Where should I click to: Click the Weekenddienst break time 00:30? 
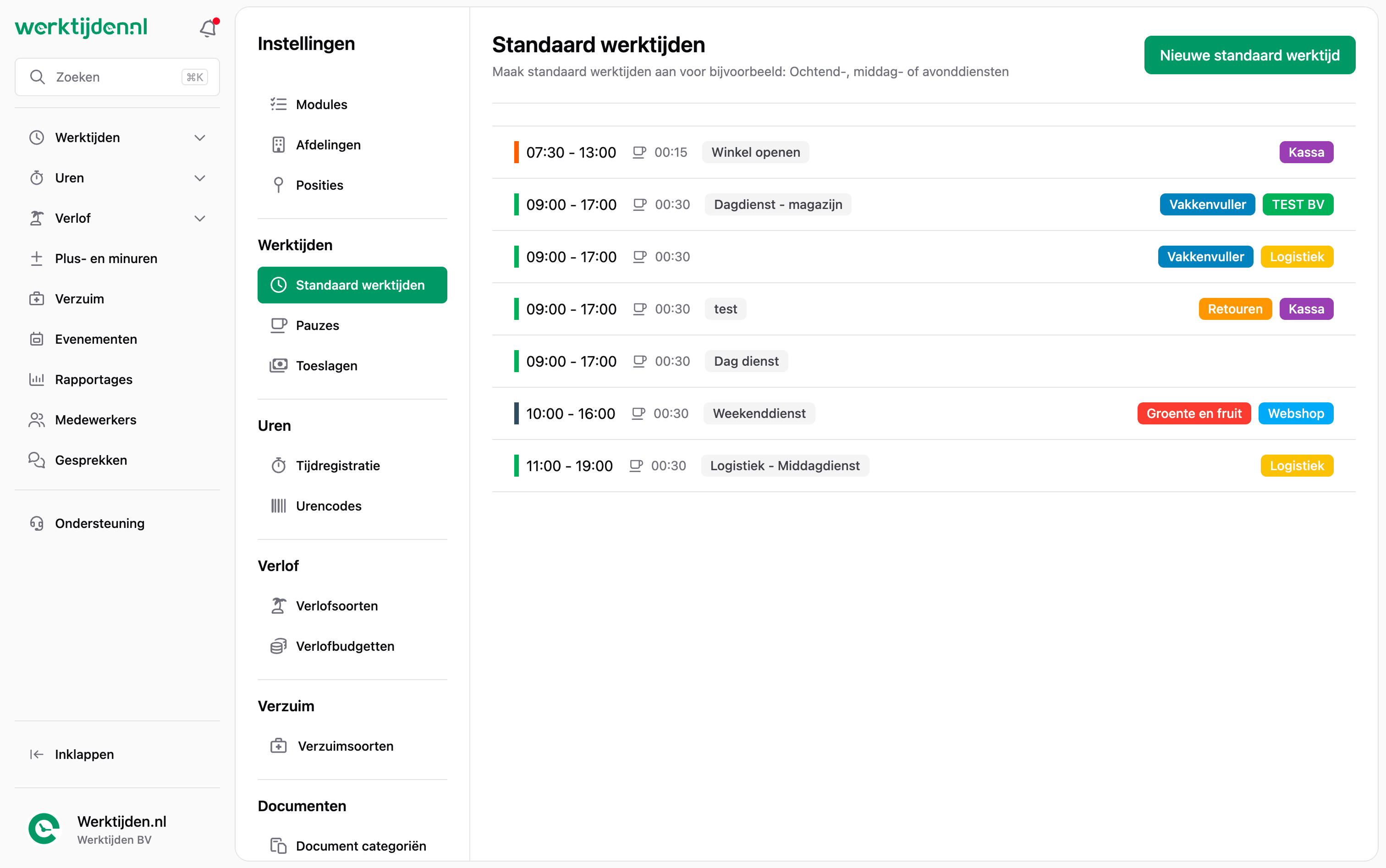pos(671,413)
